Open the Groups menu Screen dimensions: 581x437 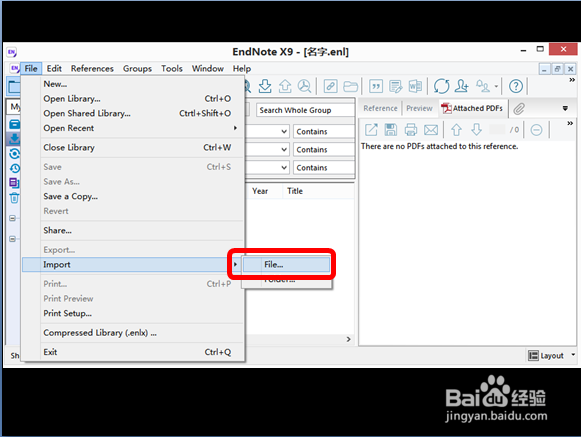coord(137,69)
